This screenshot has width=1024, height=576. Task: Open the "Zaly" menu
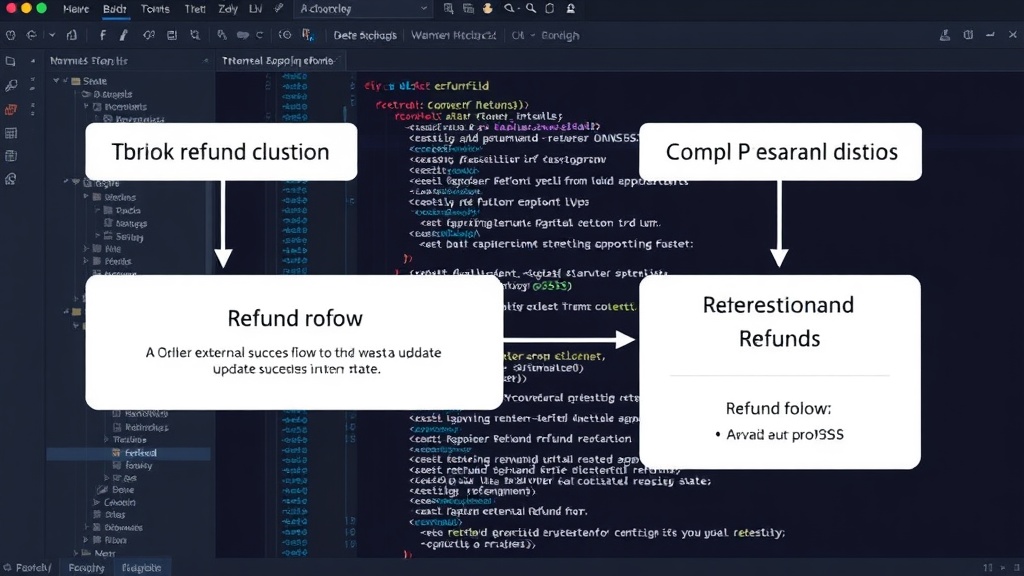228,9
